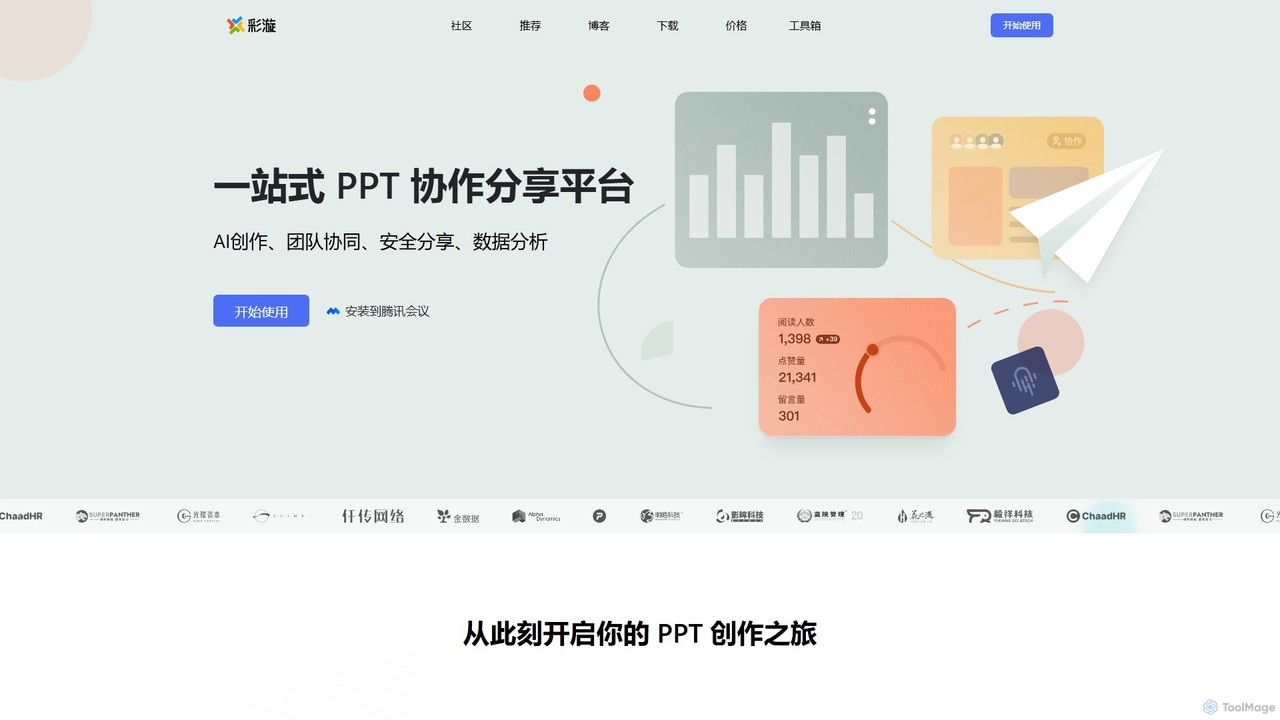Image resolution: width=1280 pixels, height=720 pixels.
Task: Go to the 推荐 page
Action: (530, 26)
